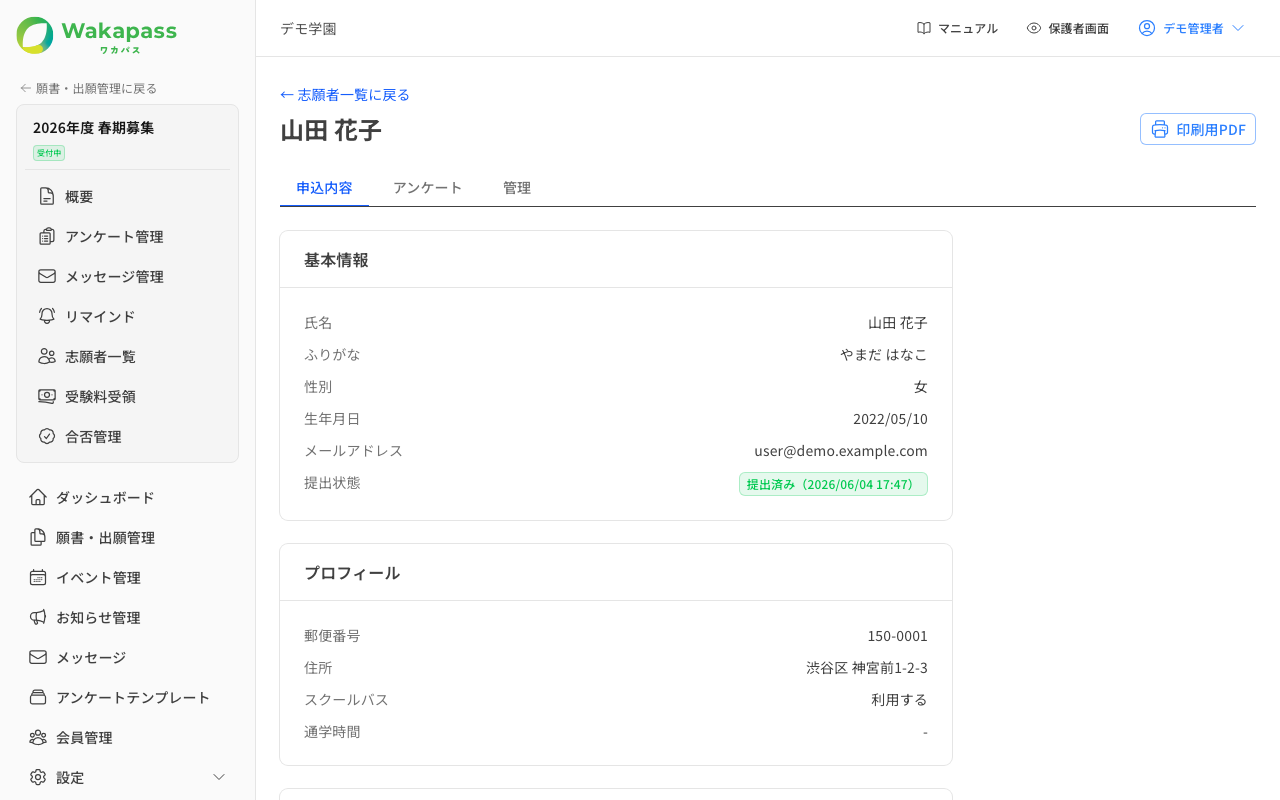The width and height of the screenshot is (1280, 800).
Task: Click the アンケートテンプレート stack icon
Action: 38,697
